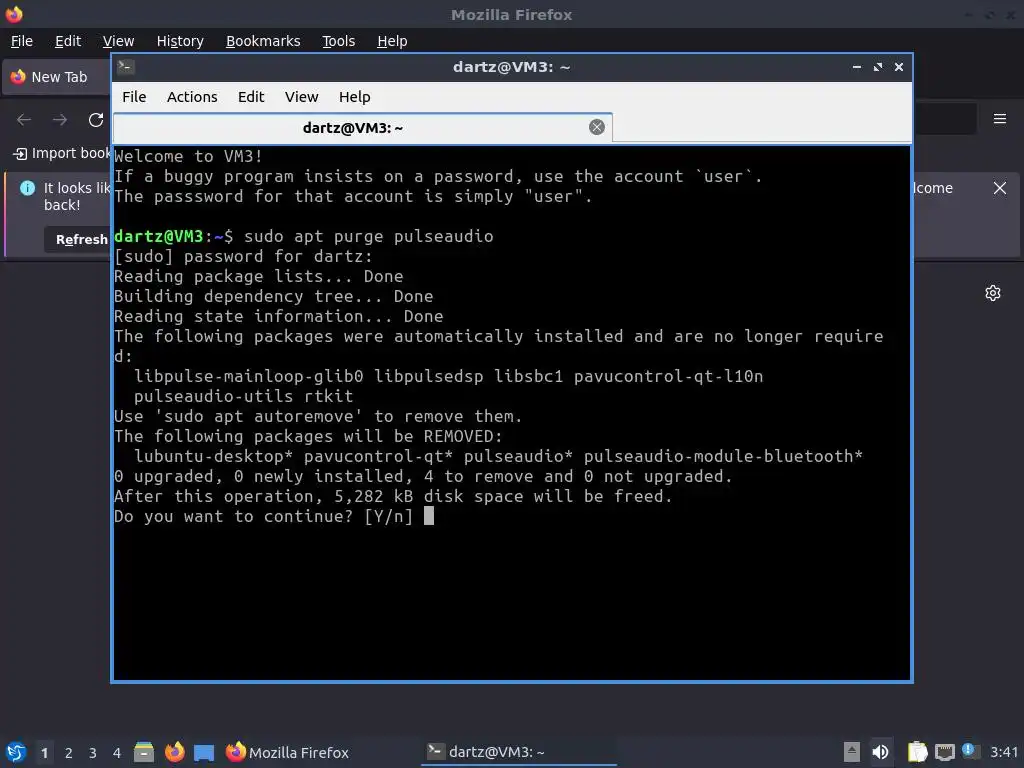Open Firefox History menu
This screenshot has height=768, width=1024.
(180, 41)
